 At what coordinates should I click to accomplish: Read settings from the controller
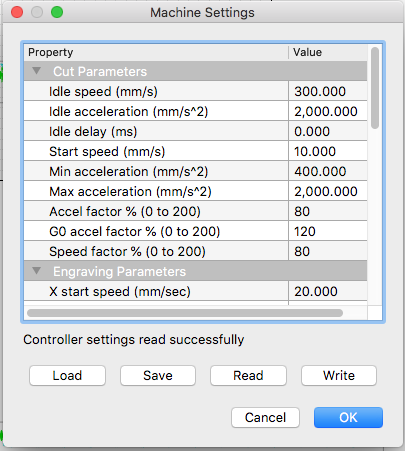[248, 376]
